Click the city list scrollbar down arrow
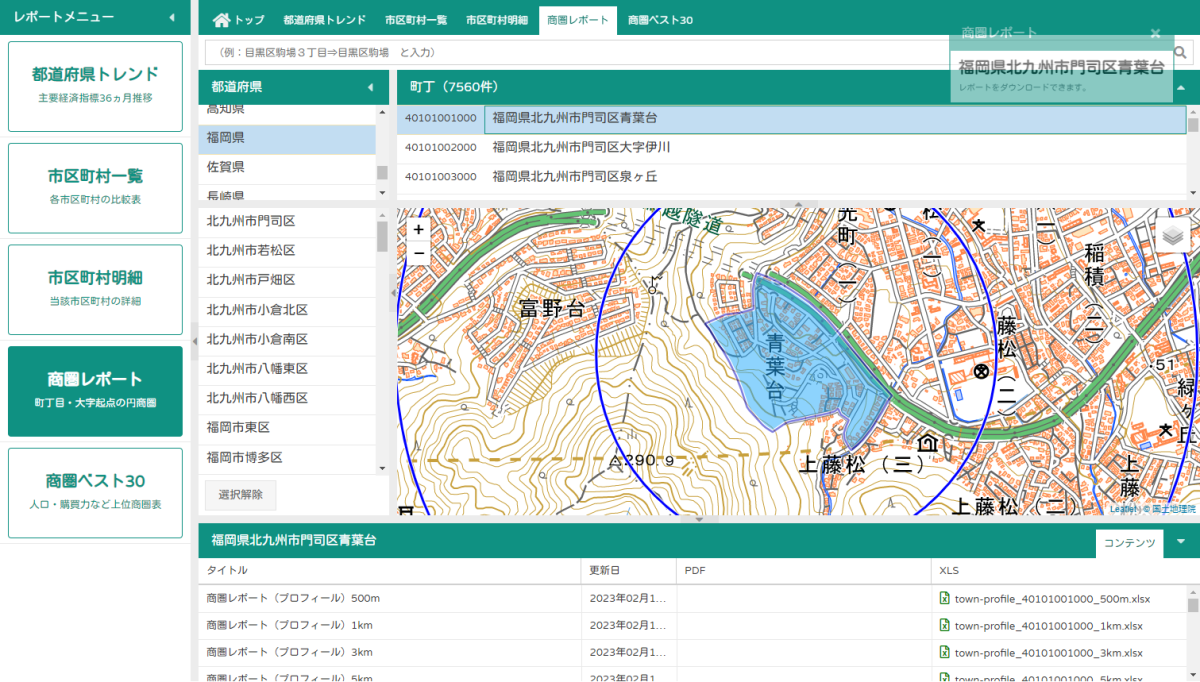The image size is (1200, 682). [x=382, y=468]
